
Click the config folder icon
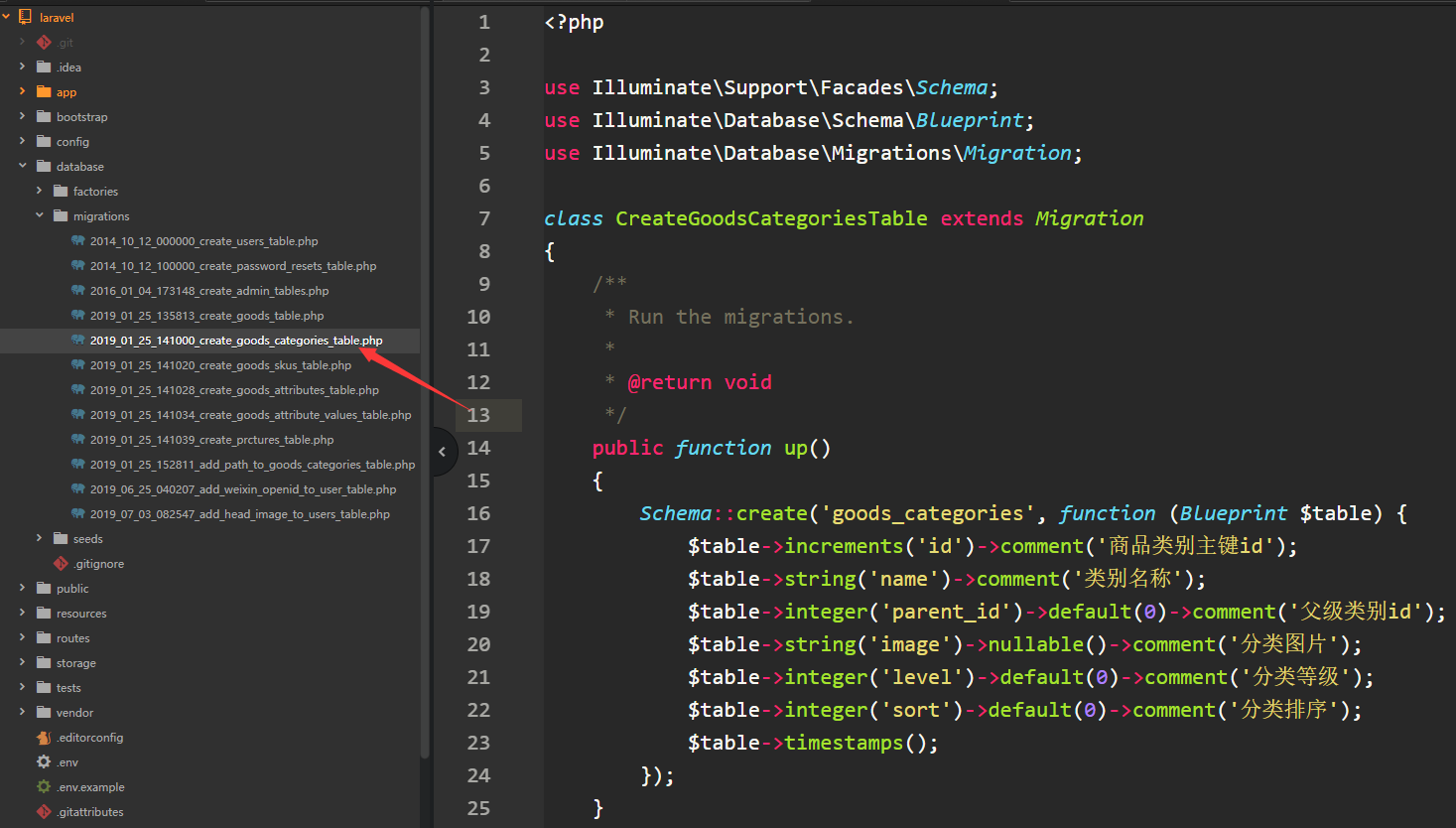click(x=44, y=141)
